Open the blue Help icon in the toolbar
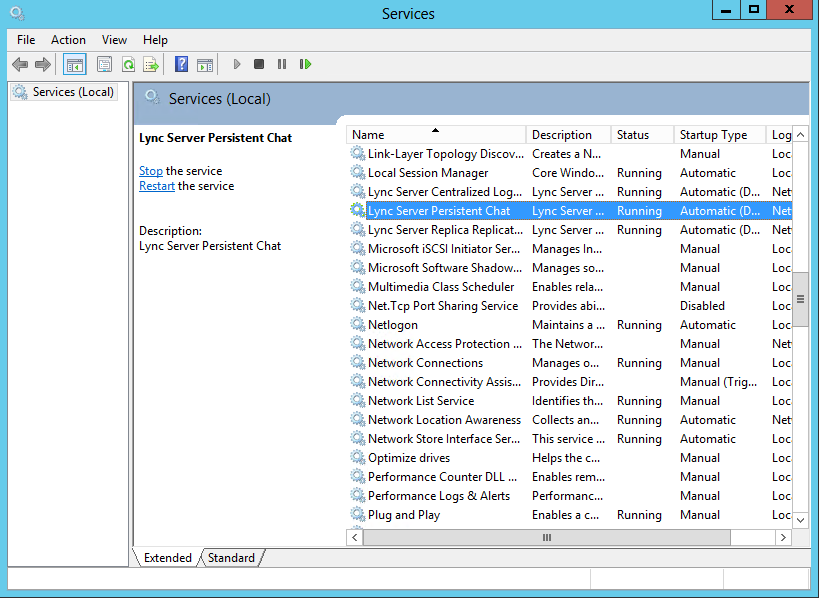 [x=181, y=64]
